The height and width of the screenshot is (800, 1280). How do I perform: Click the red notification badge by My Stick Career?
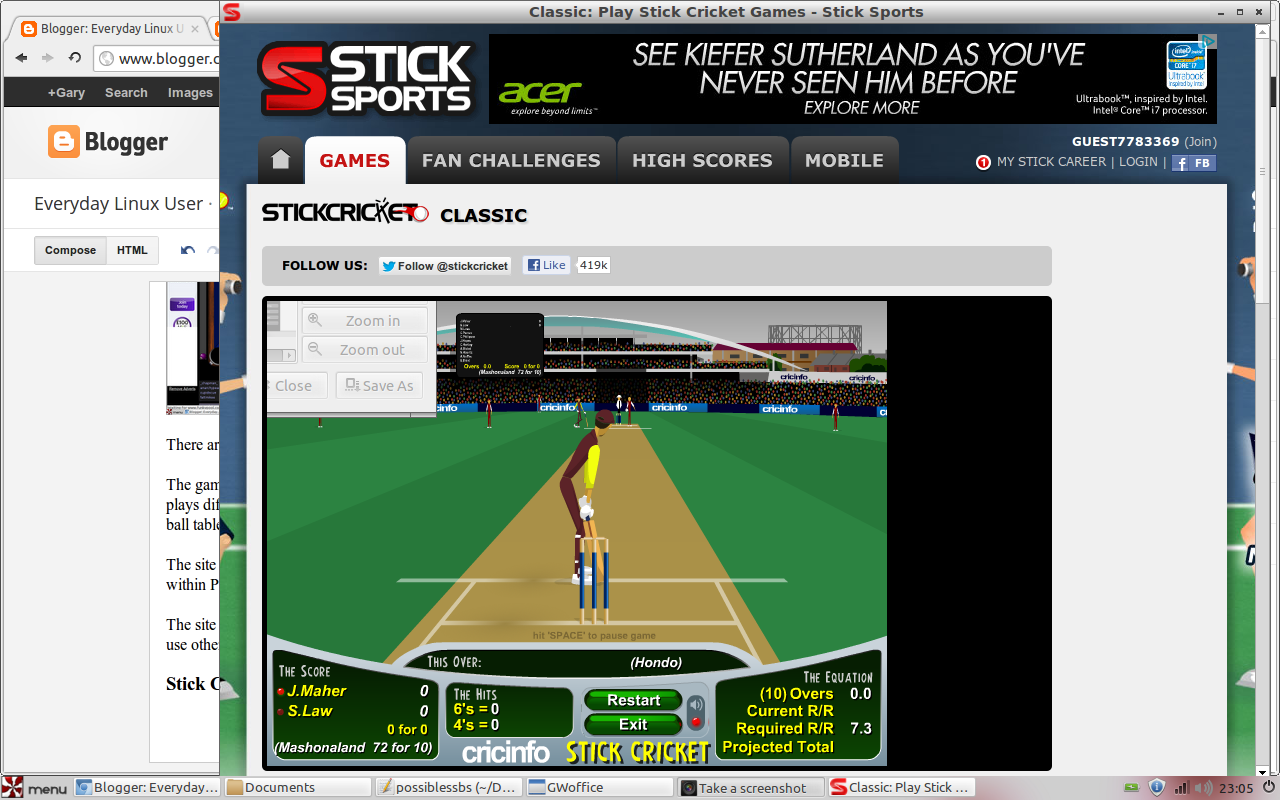pyautogui.click(x=983, y=162)
